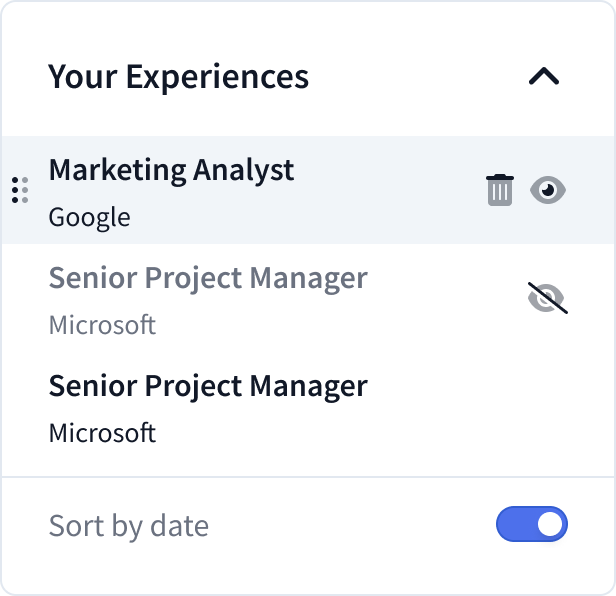The height and width of the screenshot is (596, 616).
Task: Turn off the Sort by date switch
Action: tap(531, 525)
